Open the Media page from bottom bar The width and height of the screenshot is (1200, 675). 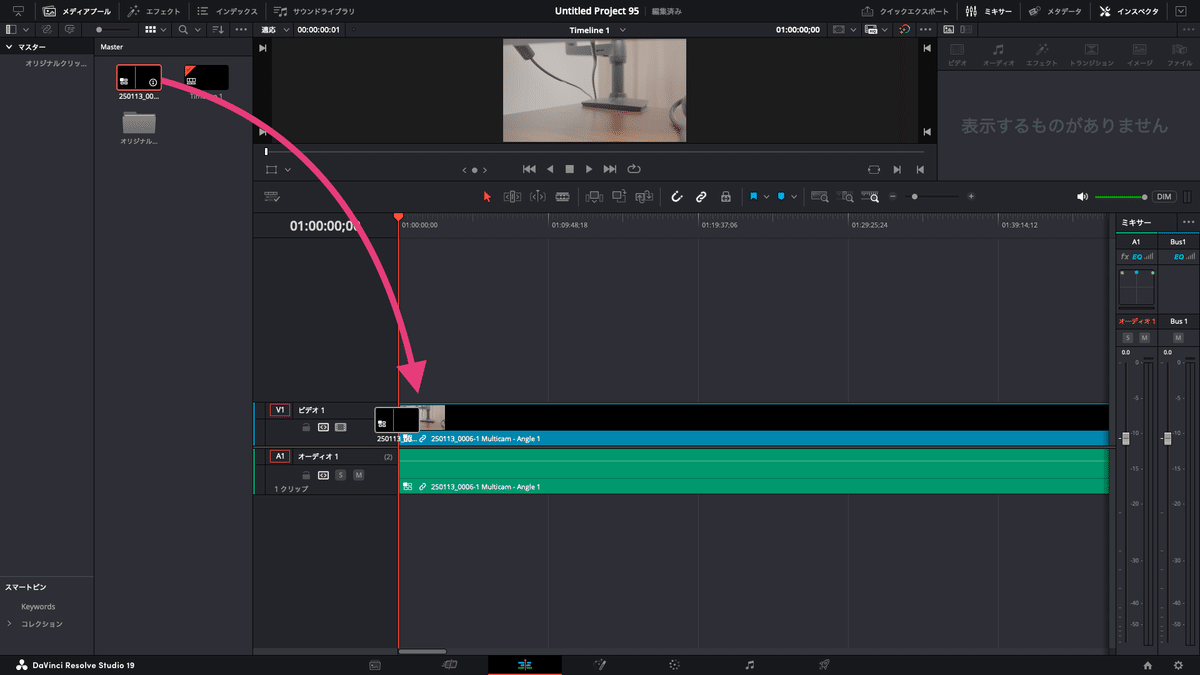tap(375, 664)
